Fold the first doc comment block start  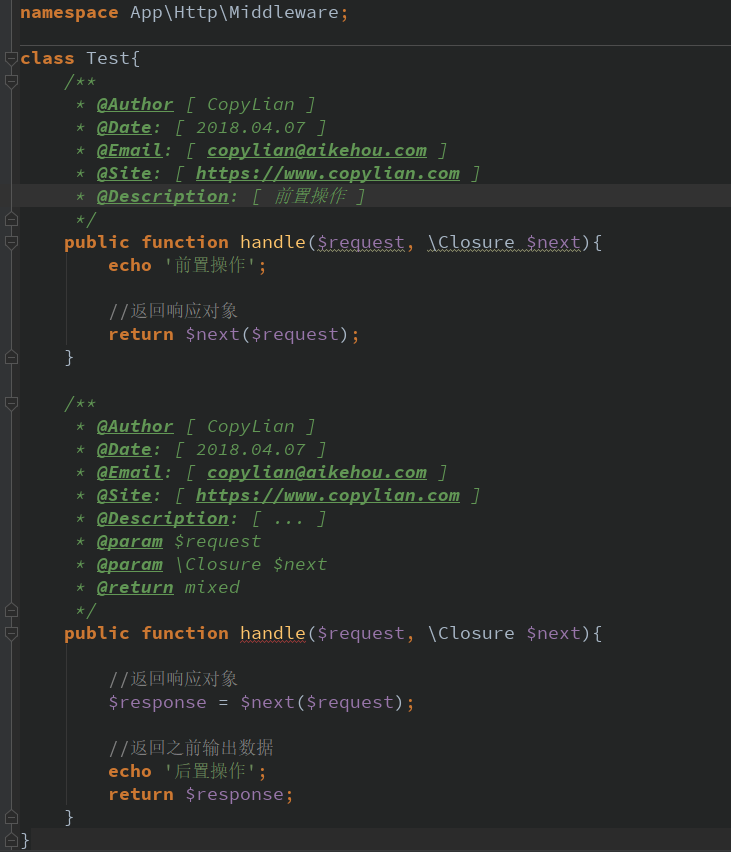(x=11, y=81)
